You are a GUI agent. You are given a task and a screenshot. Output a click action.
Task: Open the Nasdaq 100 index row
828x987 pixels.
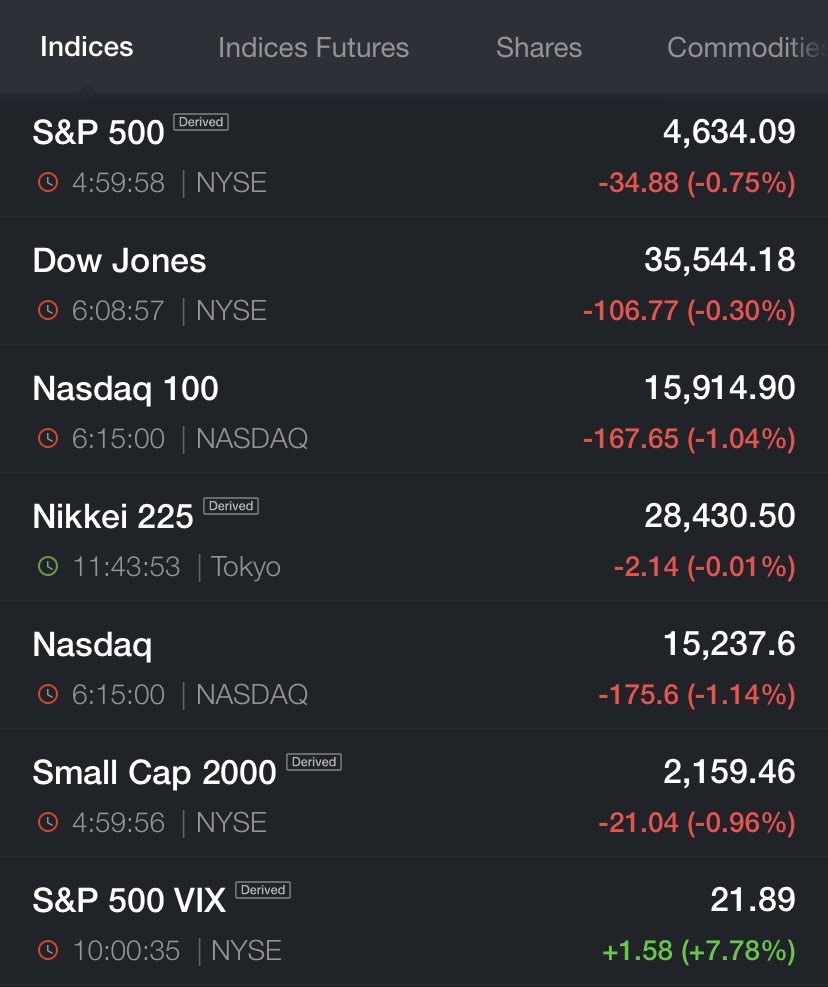414,409
